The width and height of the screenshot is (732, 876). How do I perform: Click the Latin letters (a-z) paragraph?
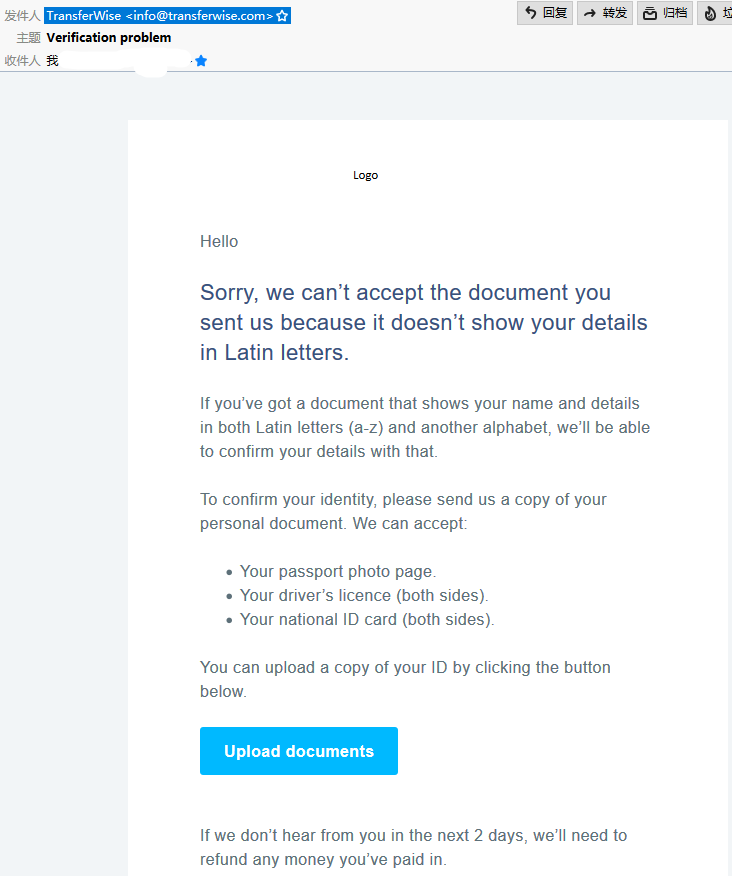click(x=425, y=427)
